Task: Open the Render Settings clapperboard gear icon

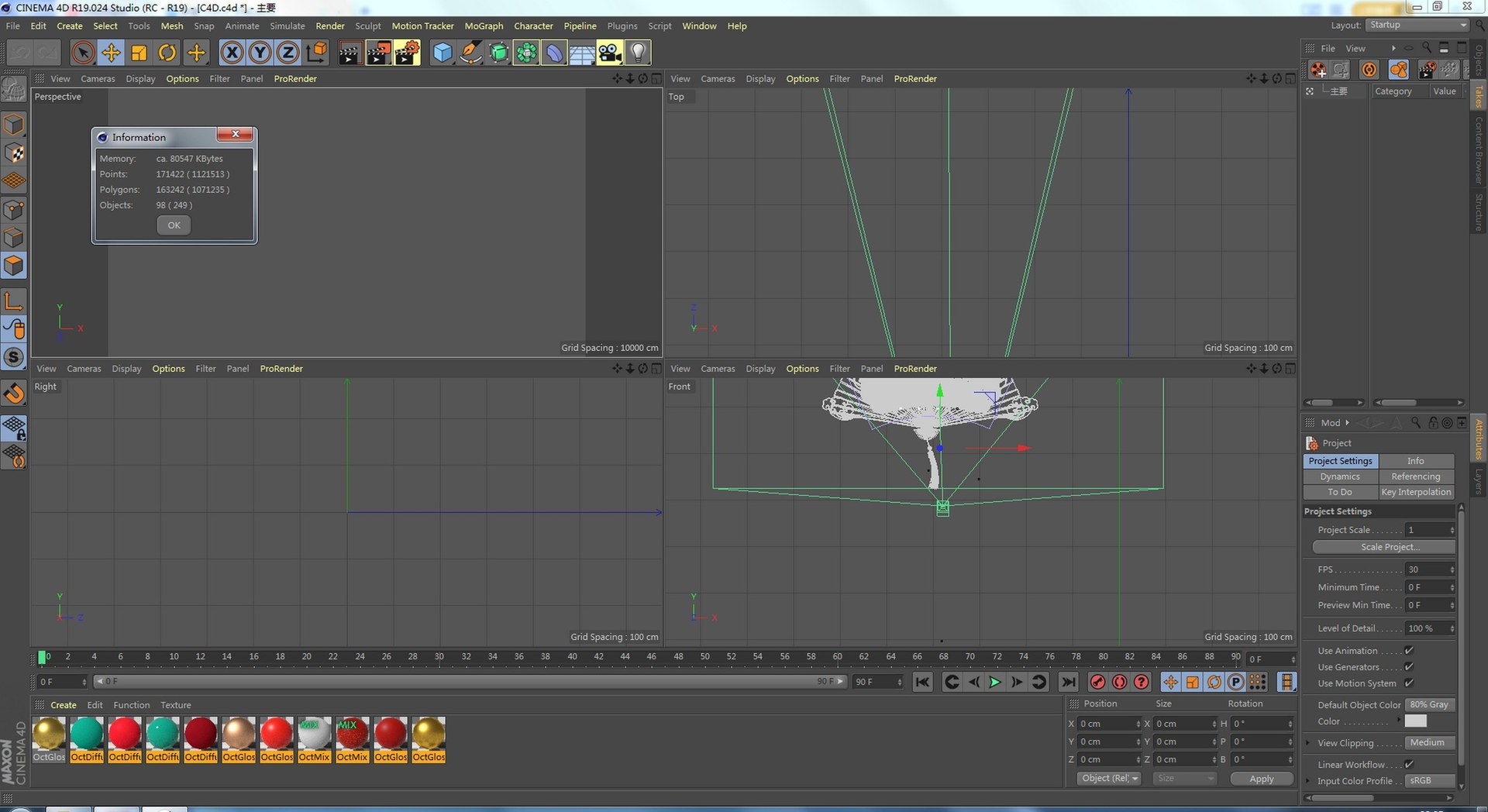Action: (406, 53)
